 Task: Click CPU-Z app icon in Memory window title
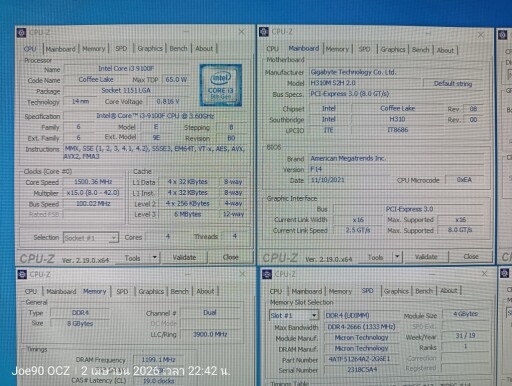tap(22, 274)
